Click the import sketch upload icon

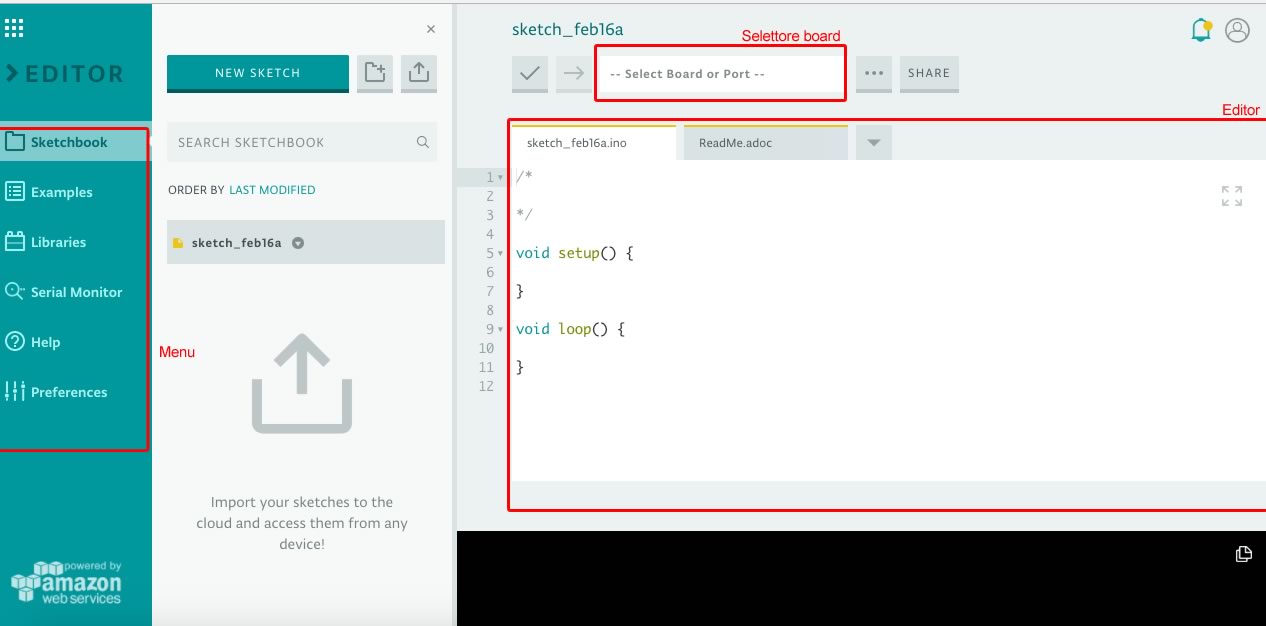pyautogui.click(x=419, y=73)
